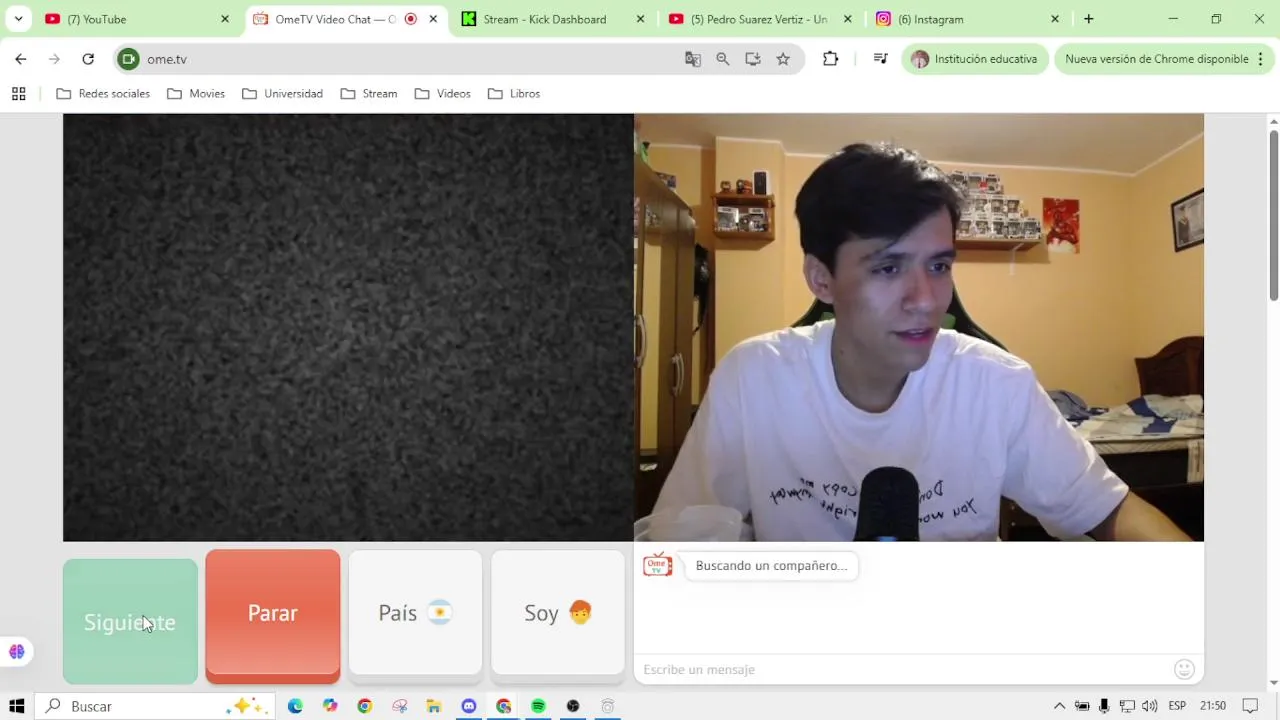Screen dimensions: 1280x720
Task: Open the Google Translate page icon
Action: click(693, 59)
